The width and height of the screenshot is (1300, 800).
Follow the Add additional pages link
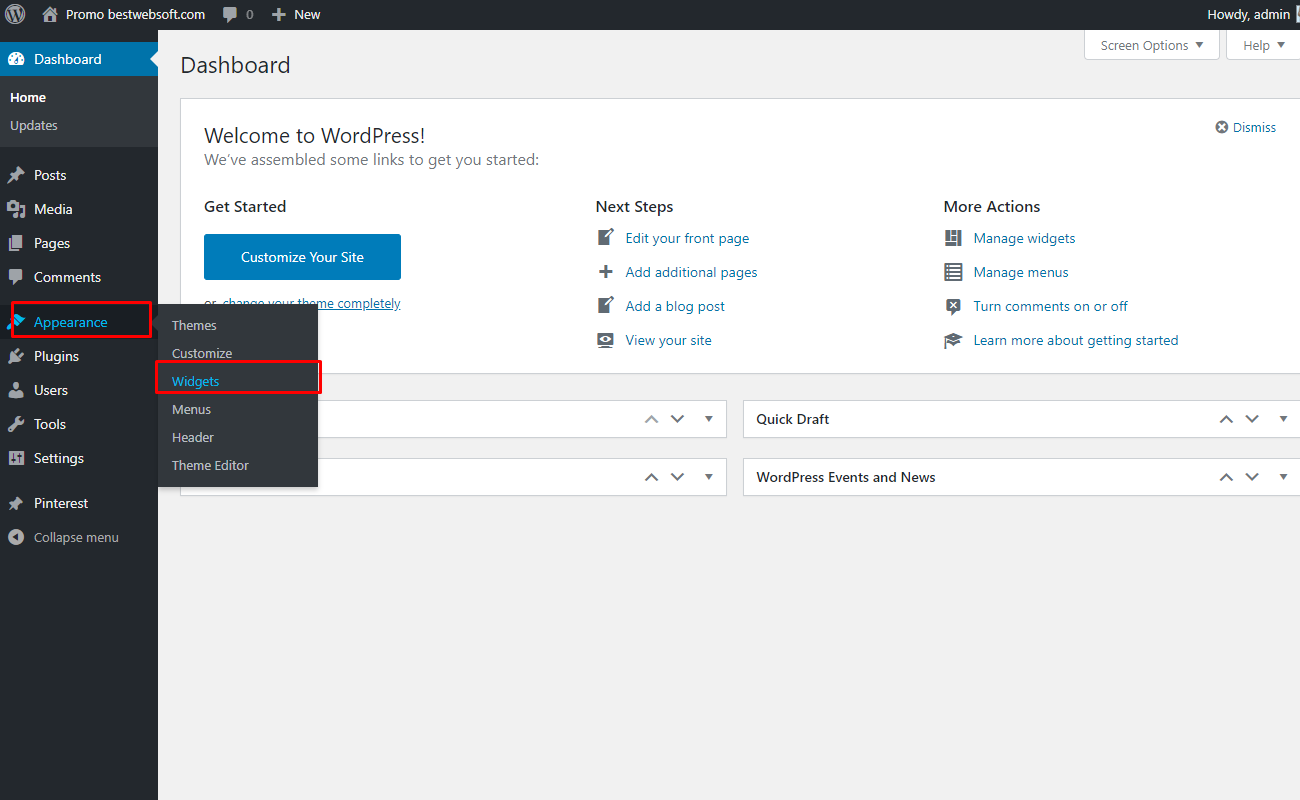(691, 272)
